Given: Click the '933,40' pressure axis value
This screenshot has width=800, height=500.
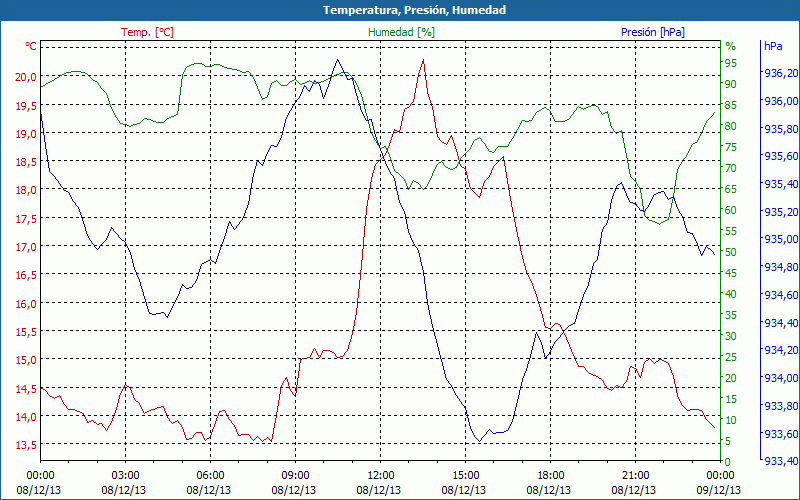Looking at the screenshot, I should point(781,461).
